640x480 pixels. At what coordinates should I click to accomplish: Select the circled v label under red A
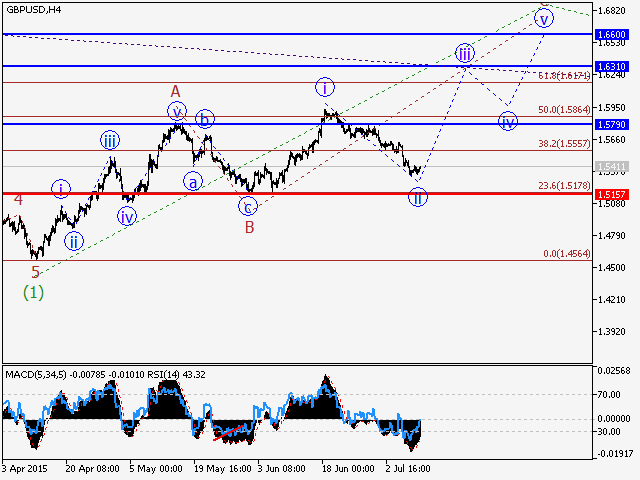[177, 111]
